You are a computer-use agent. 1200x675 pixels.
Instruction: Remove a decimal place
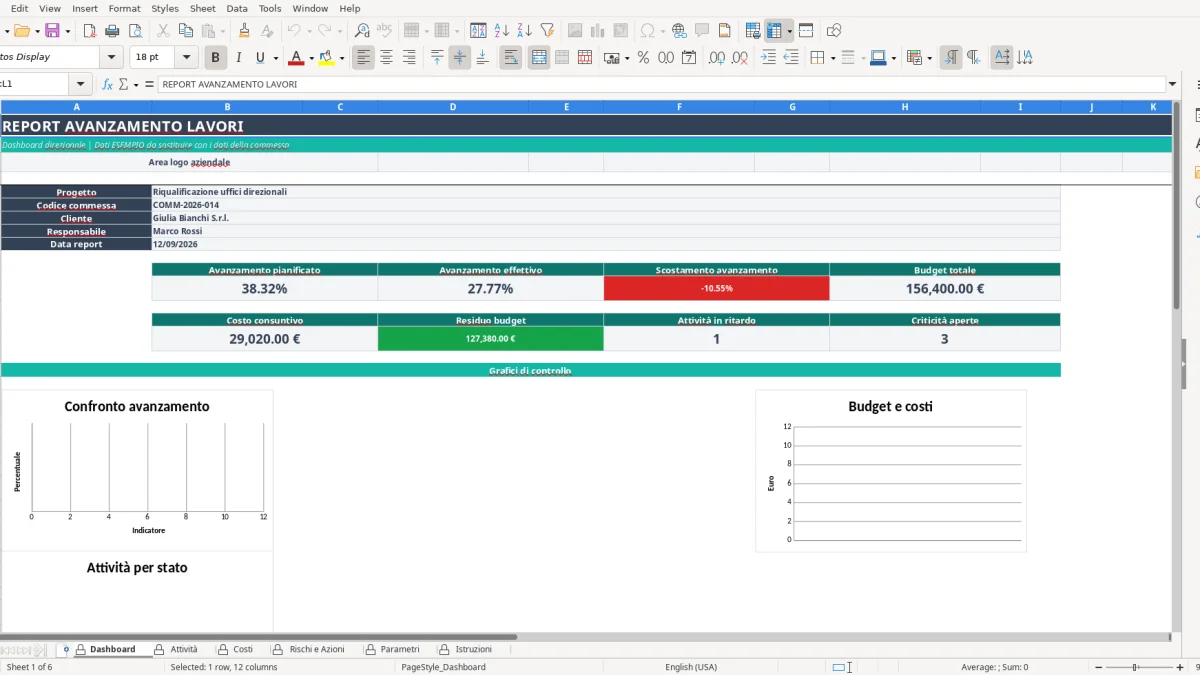pyautogui.click(x=740, y=58)
